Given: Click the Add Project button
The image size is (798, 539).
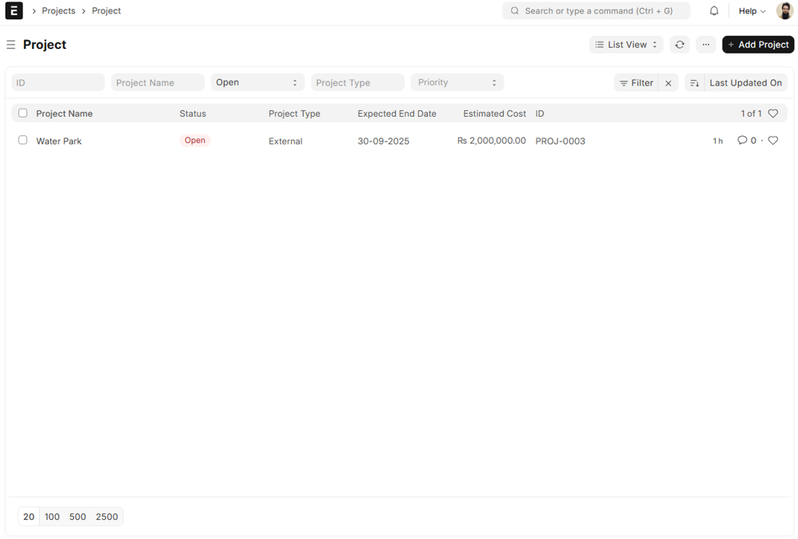Looking at the screenshot, I should click(x=758, y=45).
